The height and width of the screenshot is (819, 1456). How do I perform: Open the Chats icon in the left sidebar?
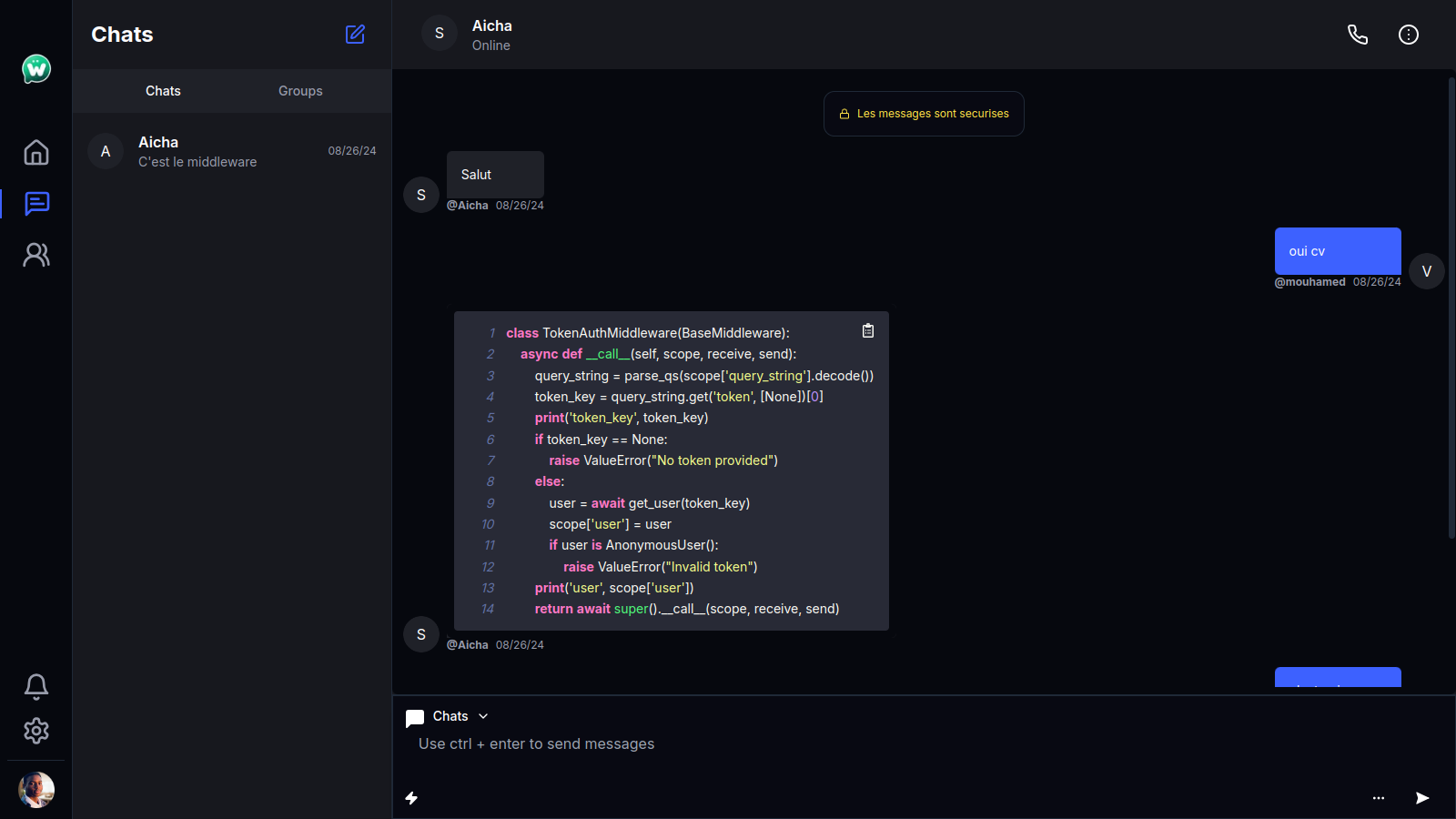(35, 204)
